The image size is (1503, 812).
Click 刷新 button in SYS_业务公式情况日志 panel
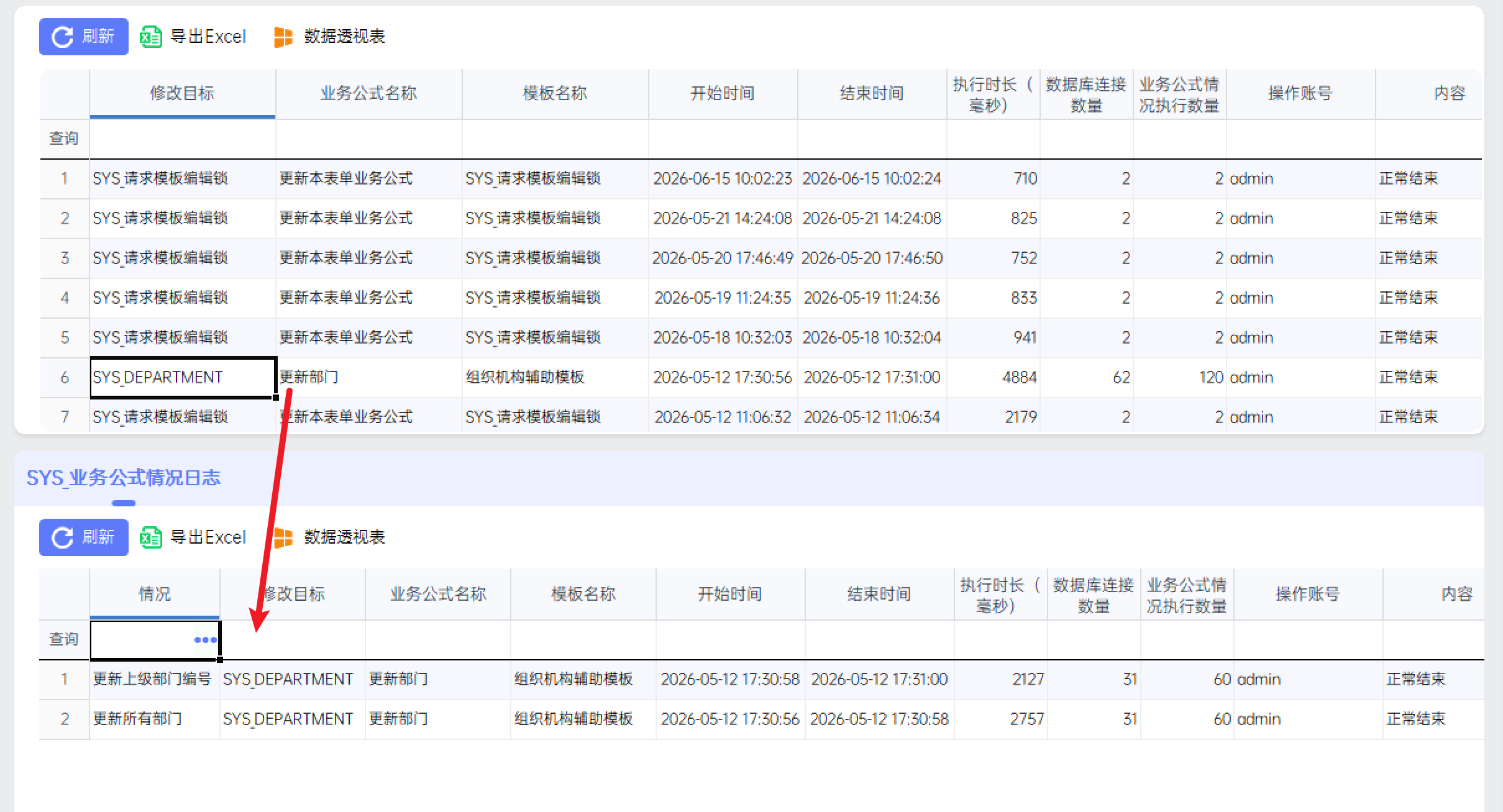coord(84,537)
